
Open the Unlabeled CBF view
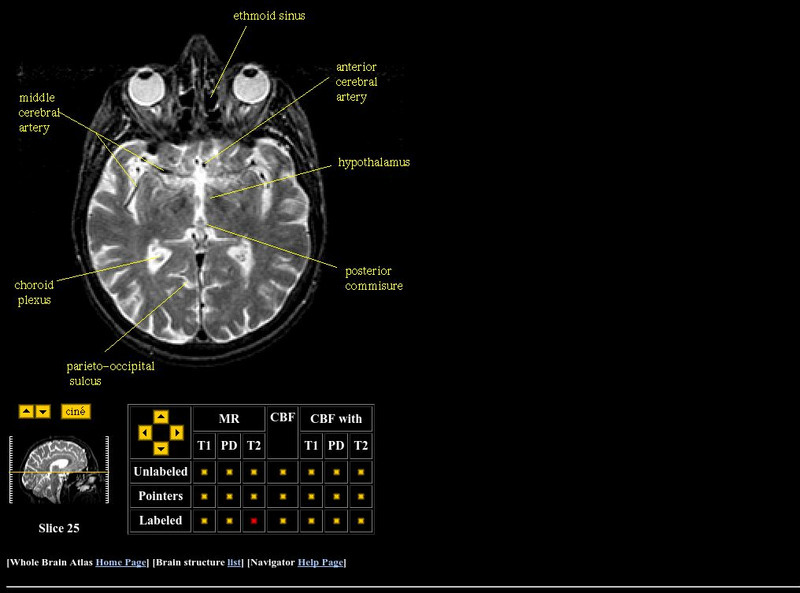click(x=282, y=472)
